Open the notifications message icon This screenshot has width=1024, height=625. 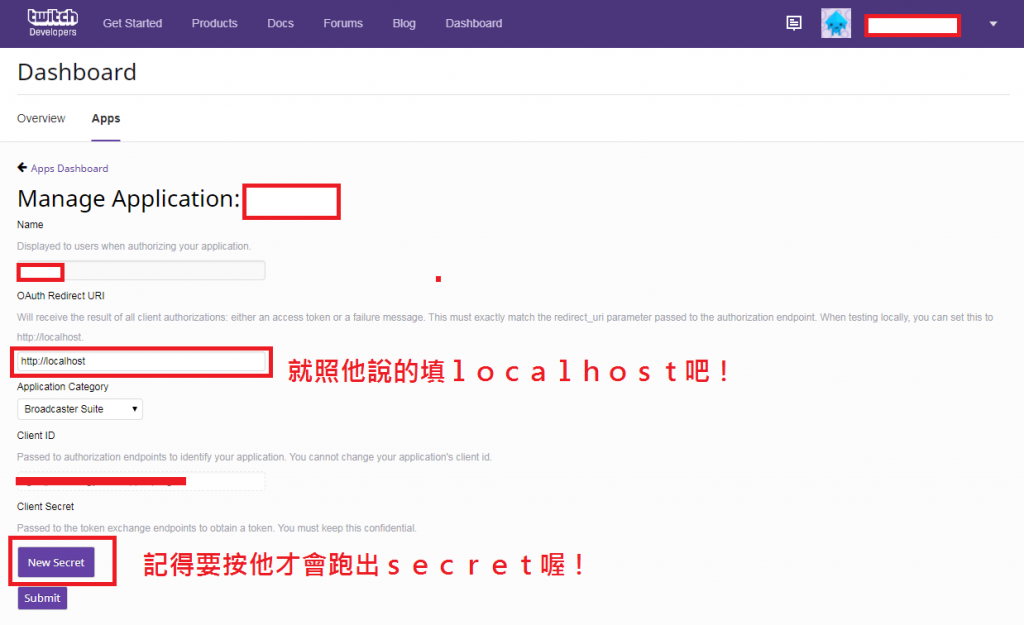(x=793, y=24)
